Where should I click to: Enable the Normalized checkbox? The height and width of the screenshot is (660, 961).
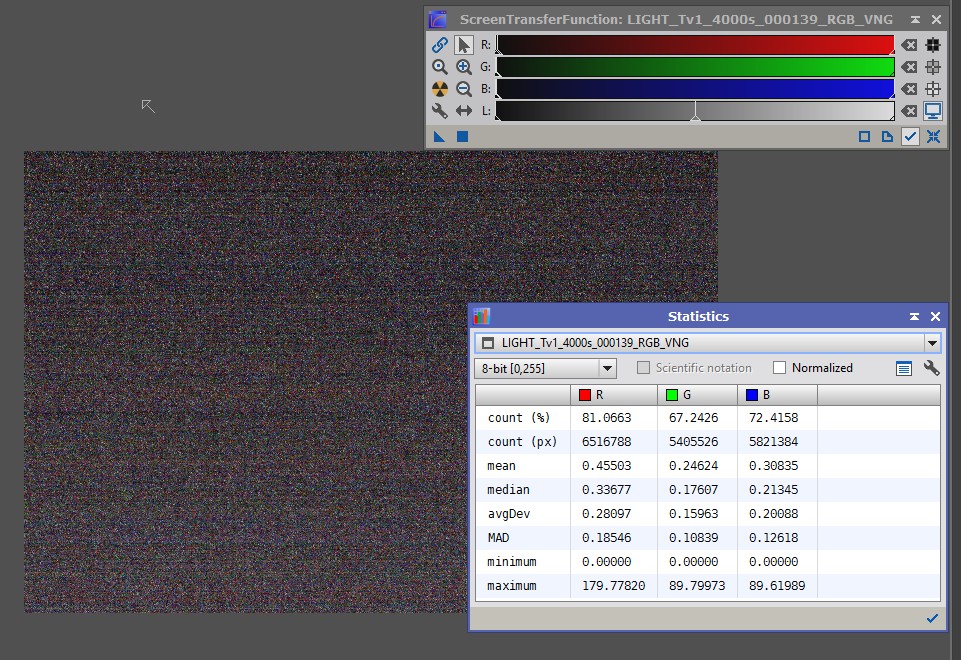click(x=779, y=368)
